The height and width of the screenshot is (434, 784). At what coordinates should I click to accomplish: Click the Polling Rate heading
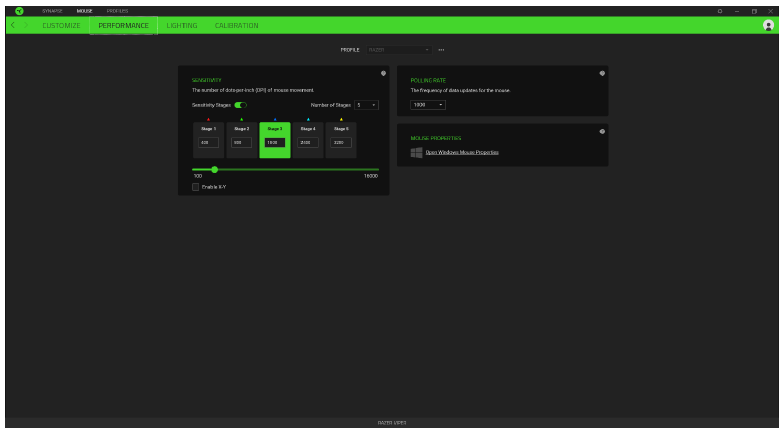point(428,80)
